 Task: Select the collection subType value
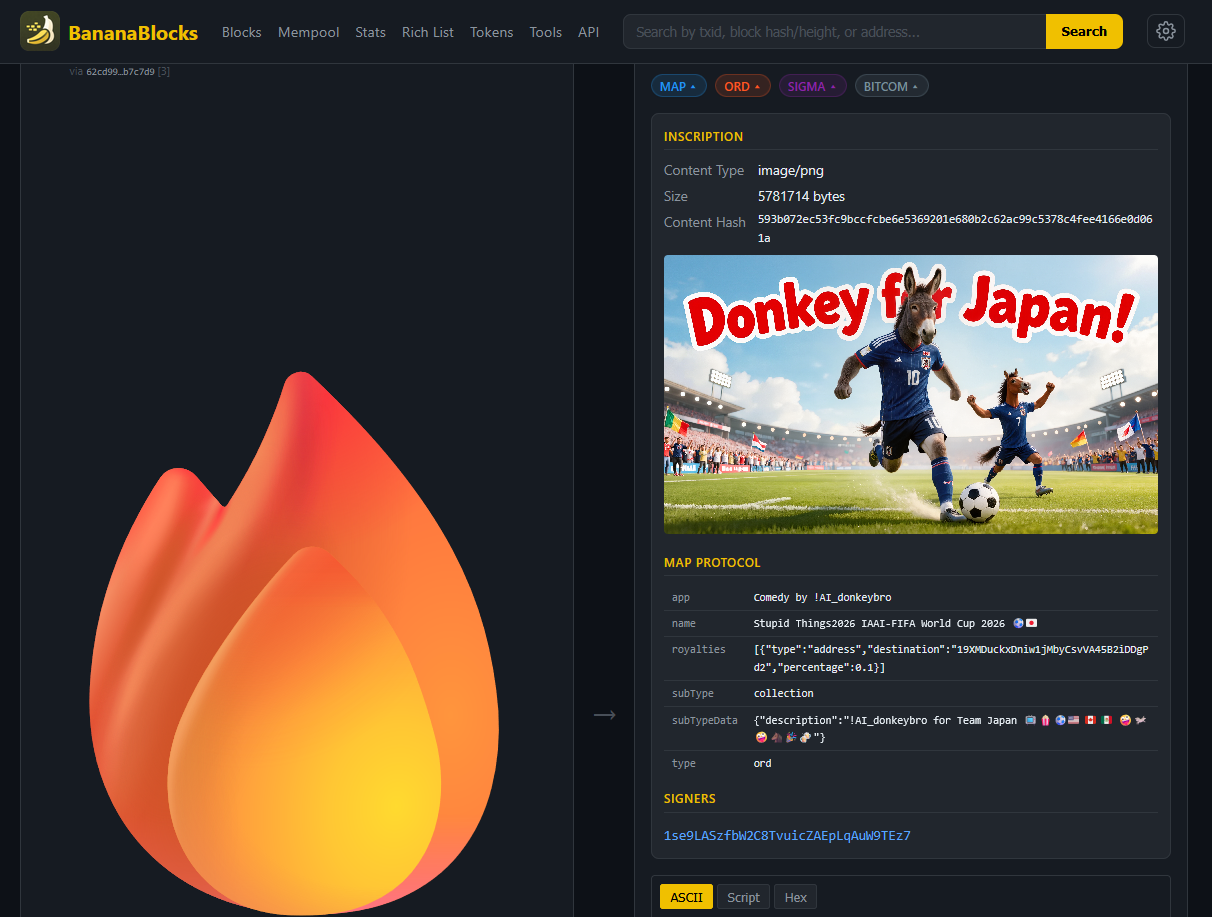click(784, 693)
